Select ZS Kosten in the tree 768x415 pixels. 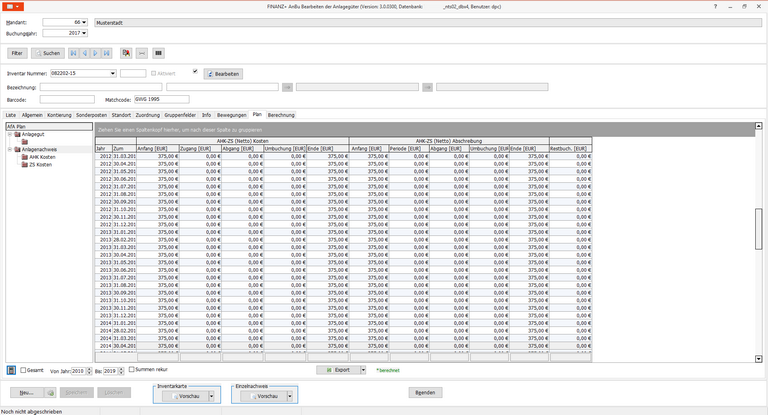click(x=37, y=165)
